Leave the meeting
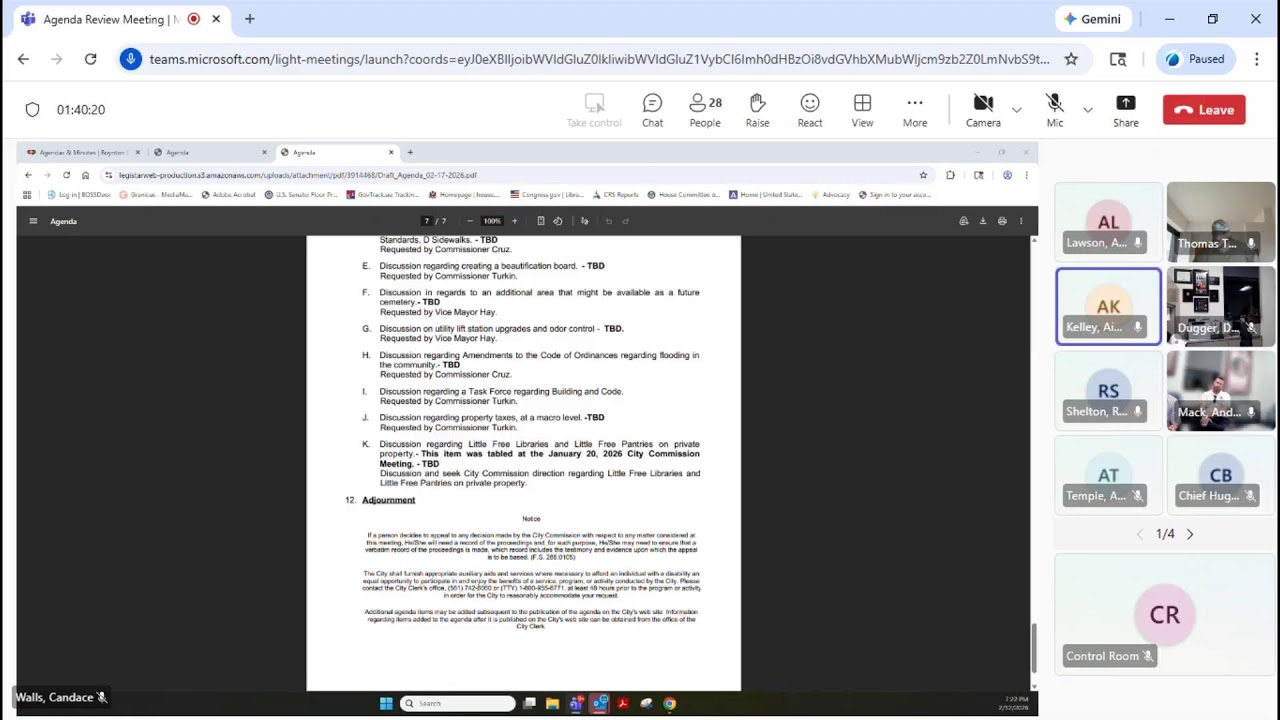1280x720 pixels. pos(1204,110)
